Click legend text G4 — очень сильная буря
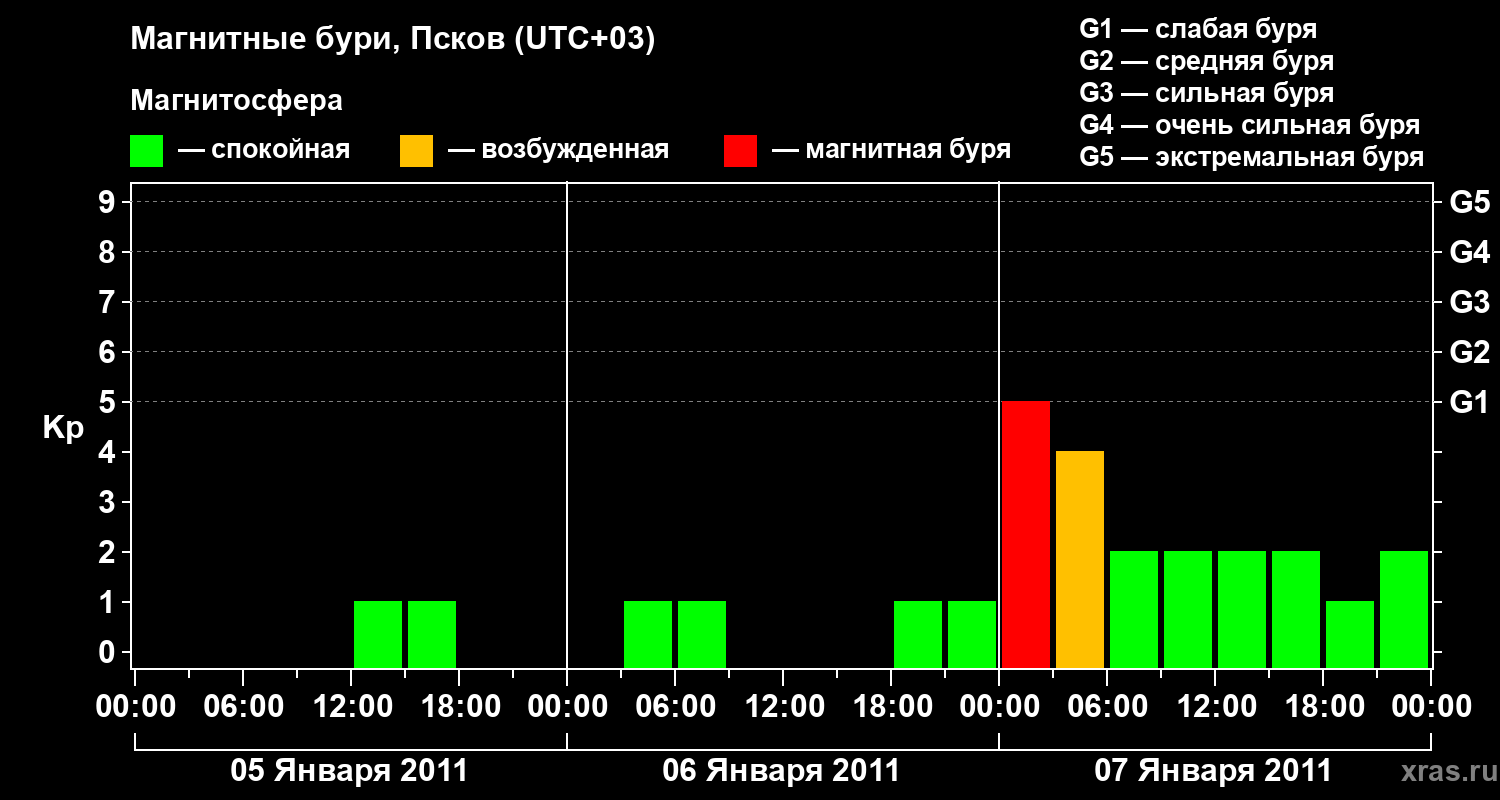 point(1250,125)
